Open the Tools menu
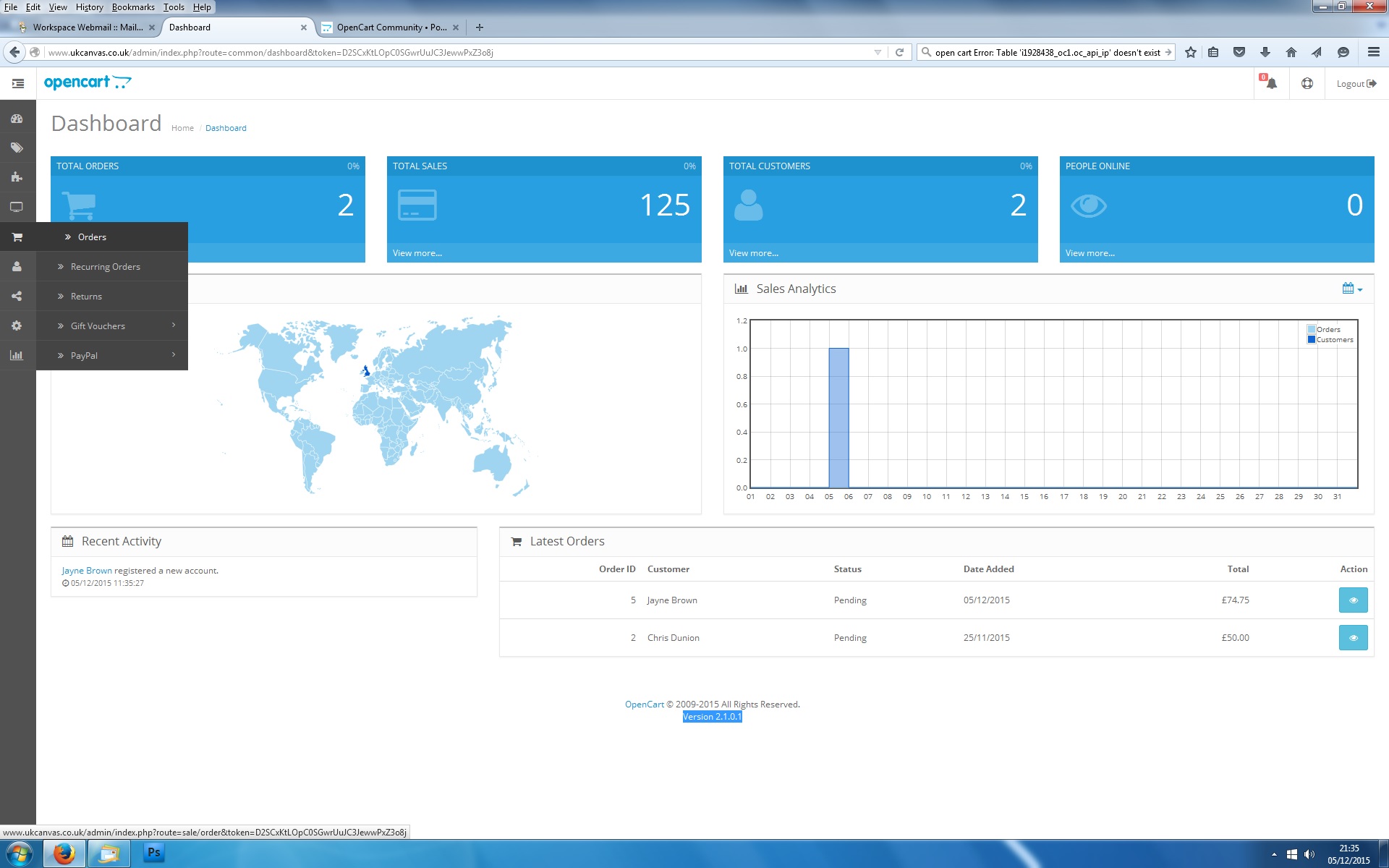1389x868 pixels. tap(174, 7)
